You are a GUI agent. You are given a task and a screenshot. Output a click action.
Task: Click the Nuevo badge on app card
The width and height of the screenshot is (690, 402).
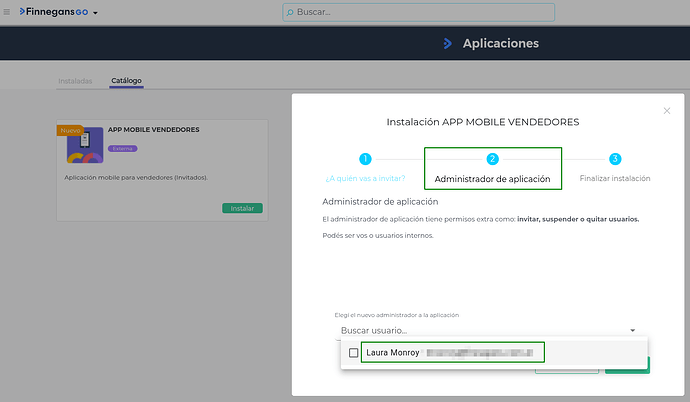(69, 130)
